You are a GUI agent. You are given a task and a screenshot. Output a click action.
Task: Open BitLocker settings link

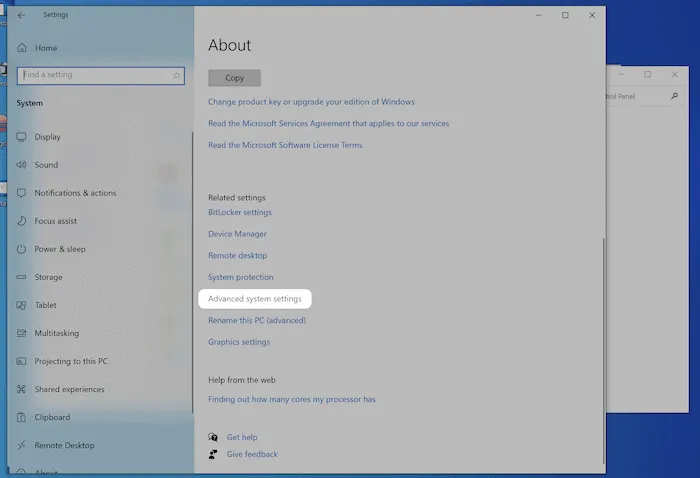pos(240,212)
